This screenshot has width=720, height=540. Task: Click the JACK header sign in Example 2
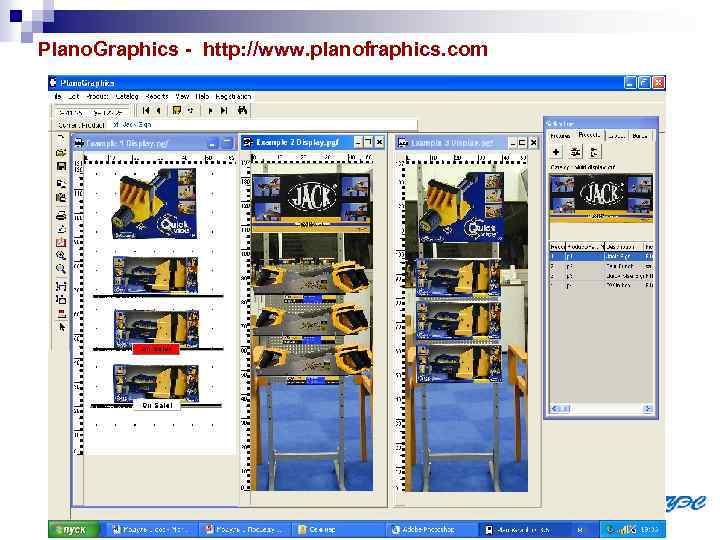coord(311,201)
